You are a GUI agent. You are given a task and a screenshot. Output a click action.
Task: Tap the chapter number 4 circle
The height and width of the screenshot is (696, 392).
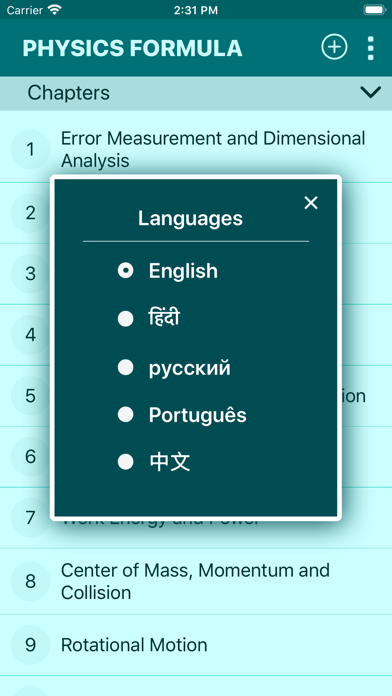[30, 335]
